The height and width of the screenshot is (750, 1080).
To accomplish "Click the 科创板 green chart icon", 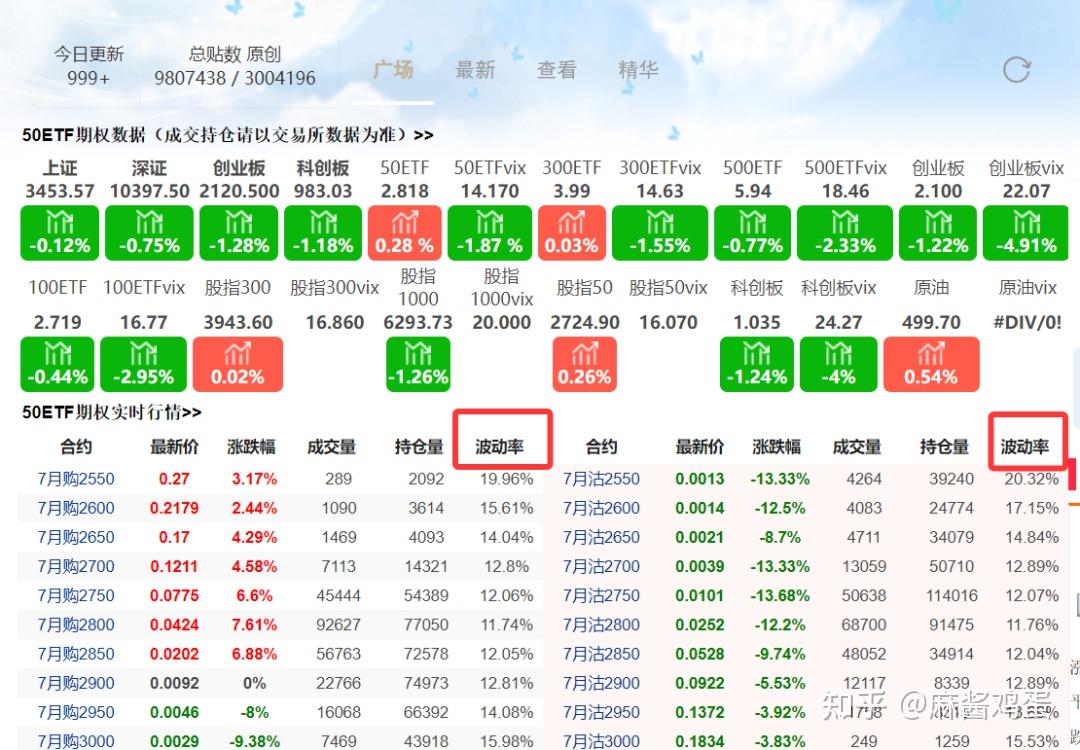I will pyautogui.click(x=756, y=364).
